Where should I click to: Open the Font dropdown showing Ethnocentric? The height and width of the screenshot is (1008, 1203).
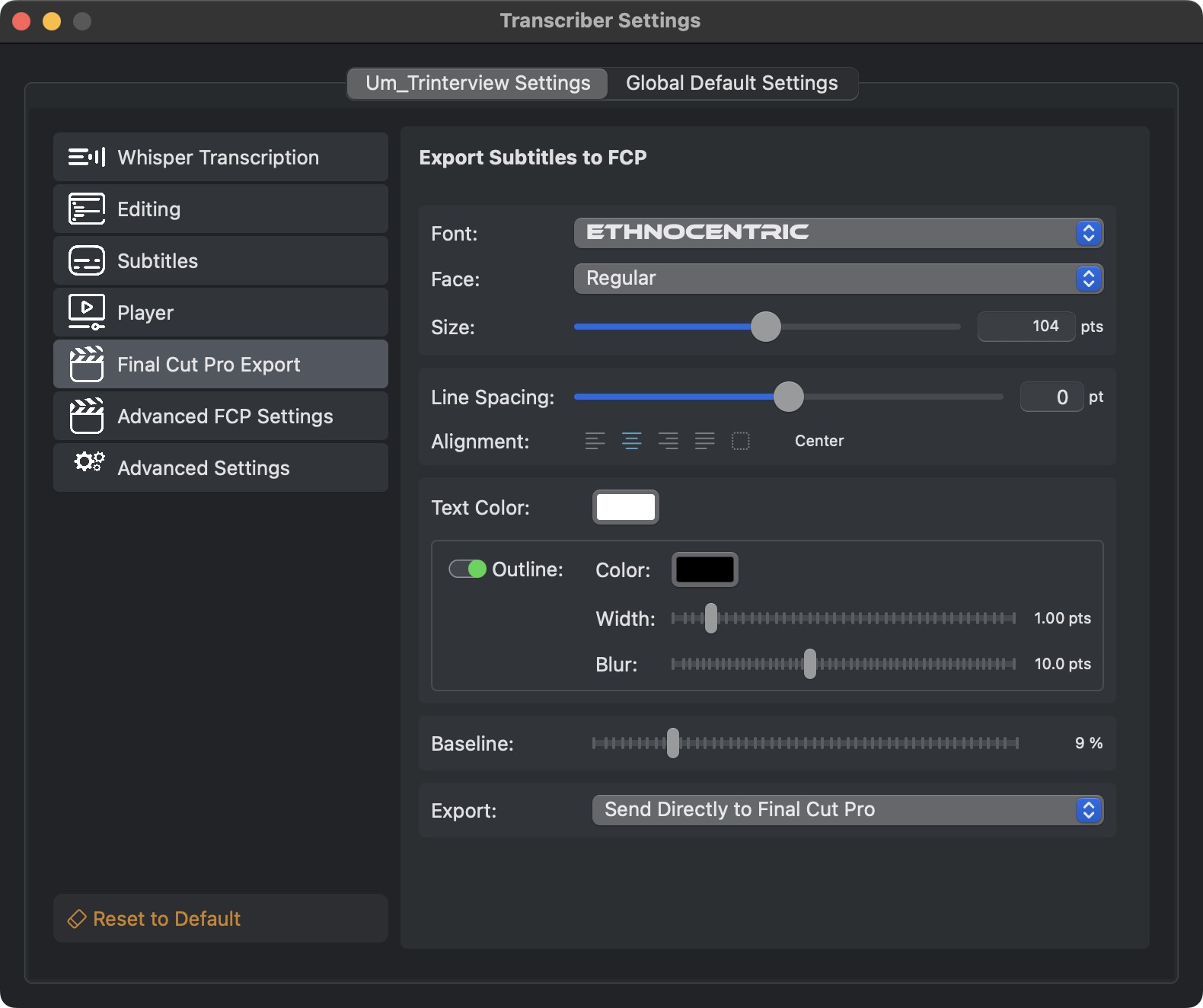(x=838, y=233)
